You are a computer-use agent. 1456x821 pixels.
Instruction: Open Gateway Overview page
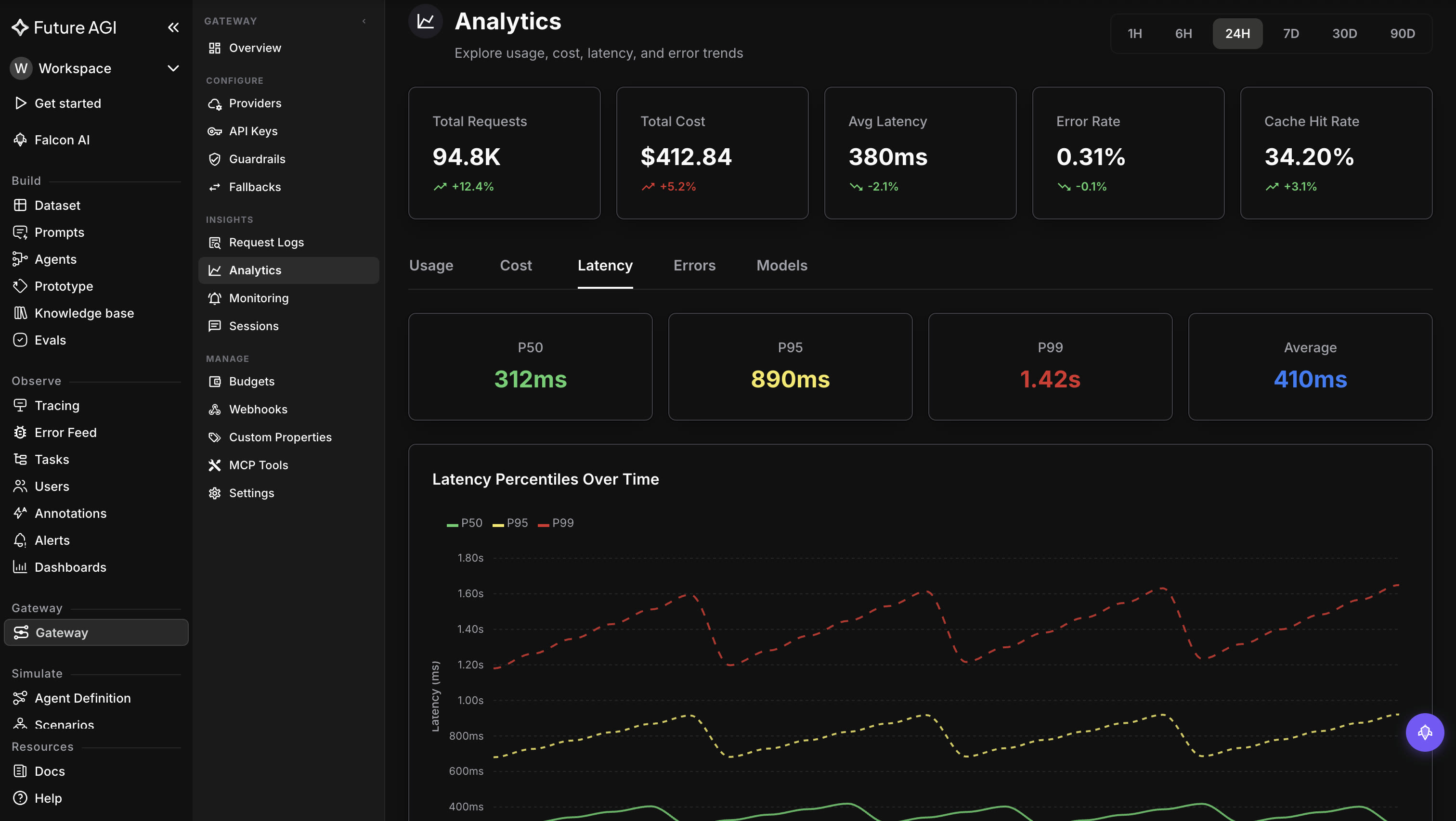click(288, 48)
